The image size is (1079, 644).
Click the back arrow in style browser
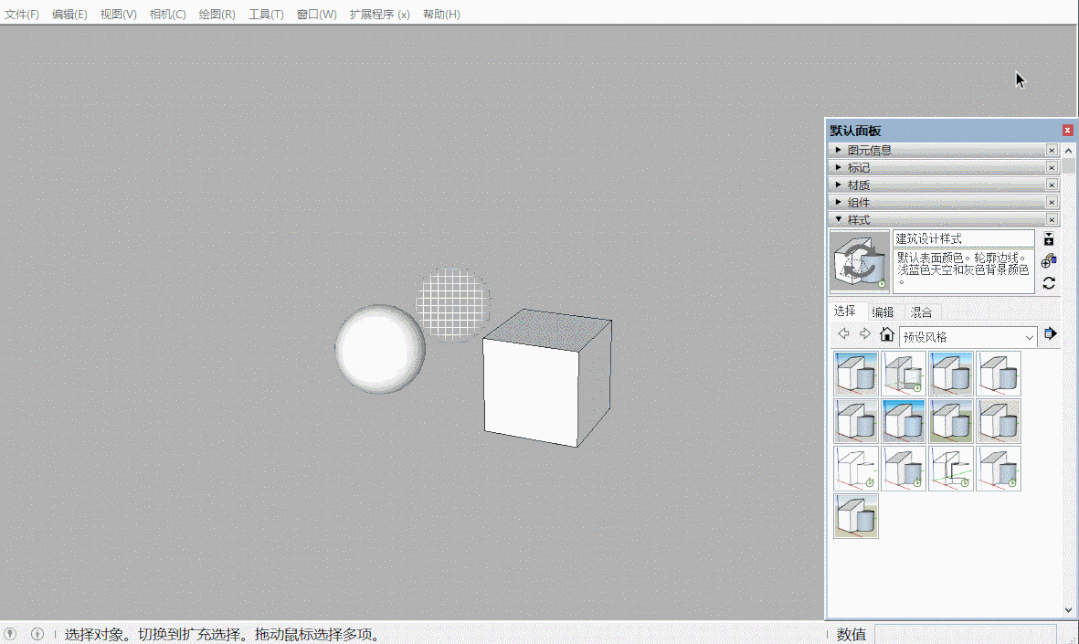[x=844, y=334]
